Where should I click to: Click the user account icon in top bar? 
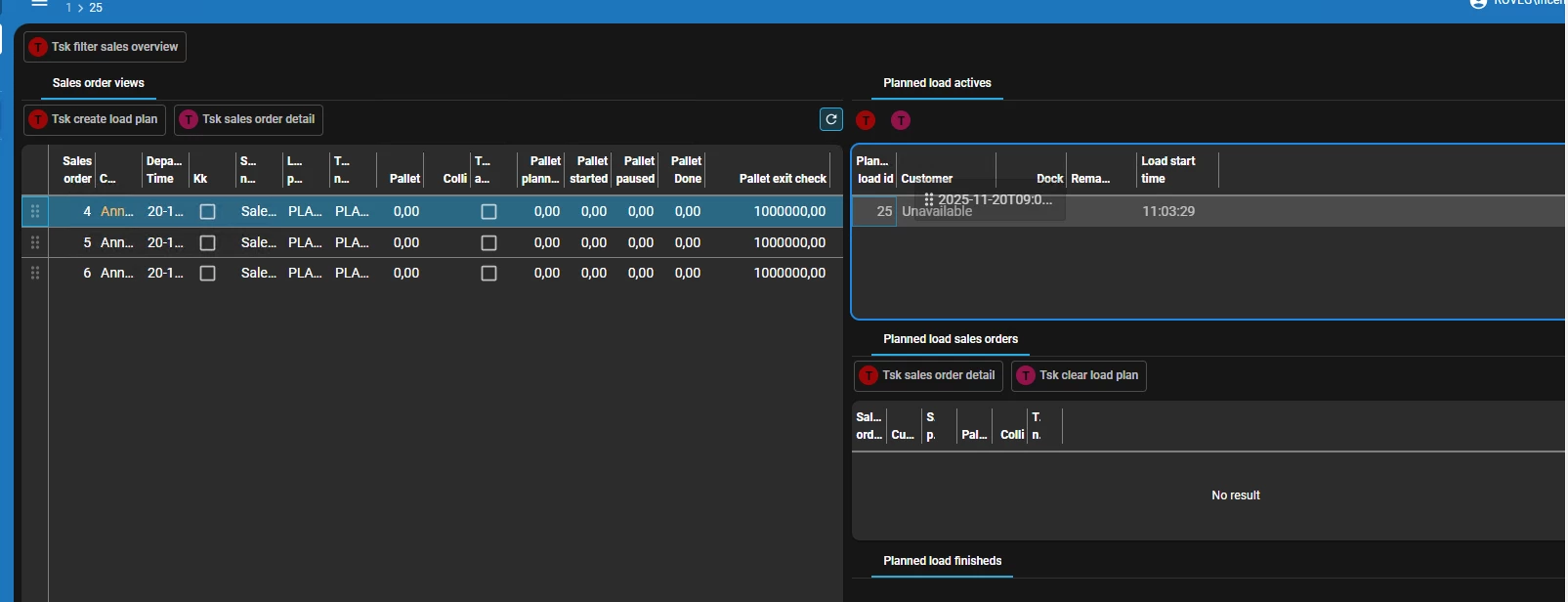1478,4
